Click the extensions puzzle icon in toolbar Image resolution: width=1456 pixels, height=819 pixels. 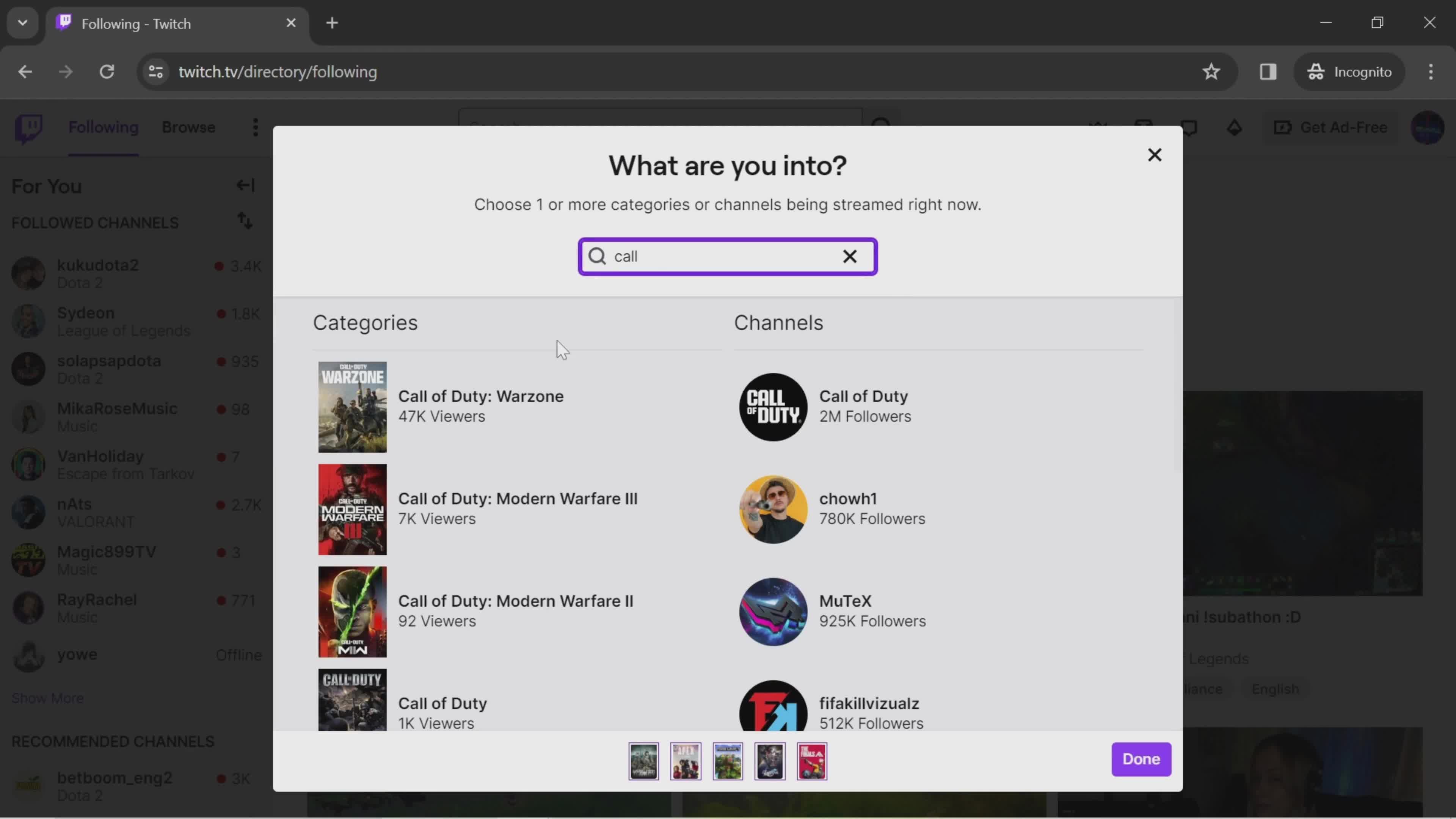[x=1268, y=71]
